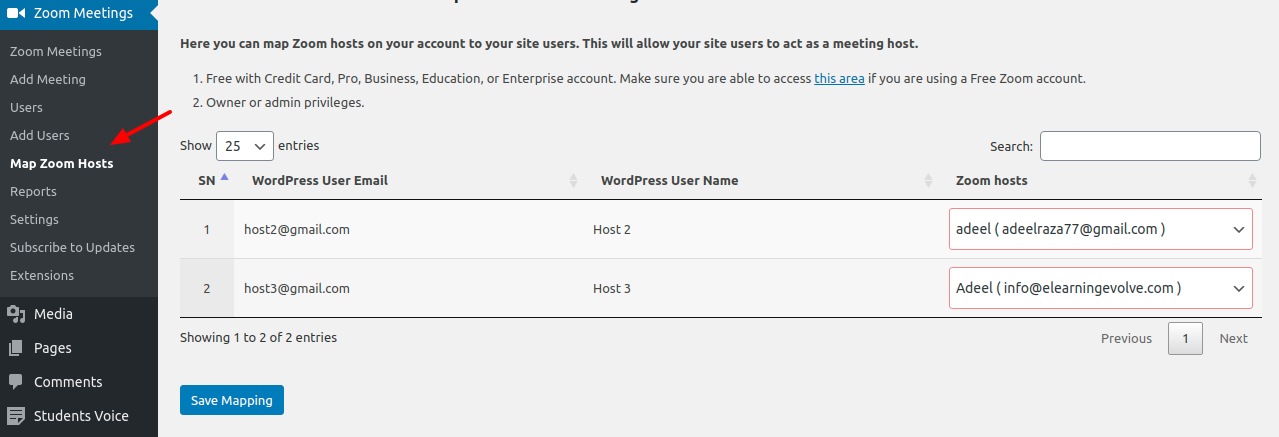Open Extensions submenu item
1279x437 pixels.
[x=42, y=275]
